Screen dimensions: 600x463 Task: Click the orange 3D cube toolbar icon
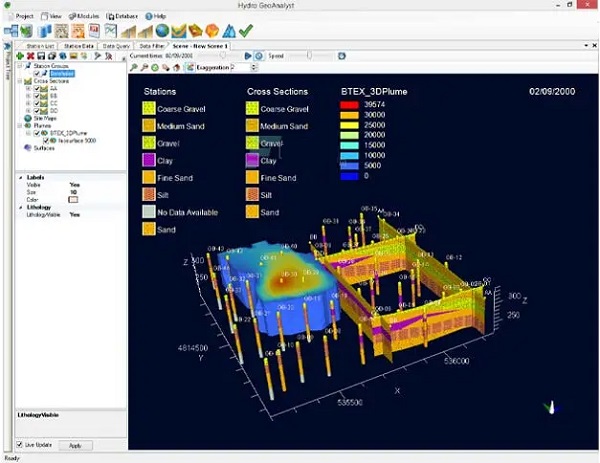(212, 31)
